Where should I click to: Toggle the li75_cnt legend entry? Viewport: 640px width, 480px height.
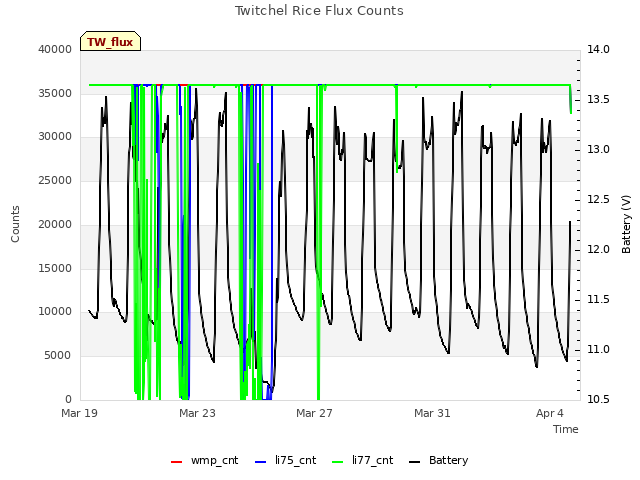(x=286, y=461)
